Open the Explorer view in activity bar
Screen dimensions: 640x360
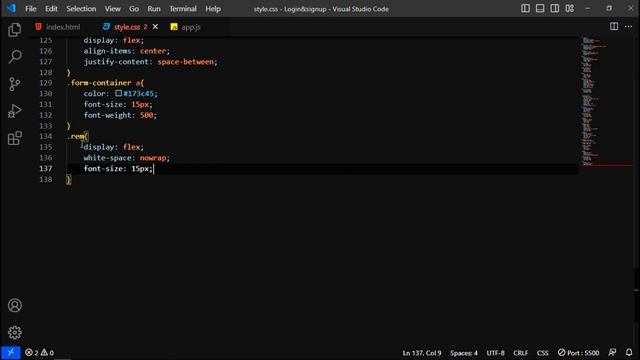click(15, 29)
